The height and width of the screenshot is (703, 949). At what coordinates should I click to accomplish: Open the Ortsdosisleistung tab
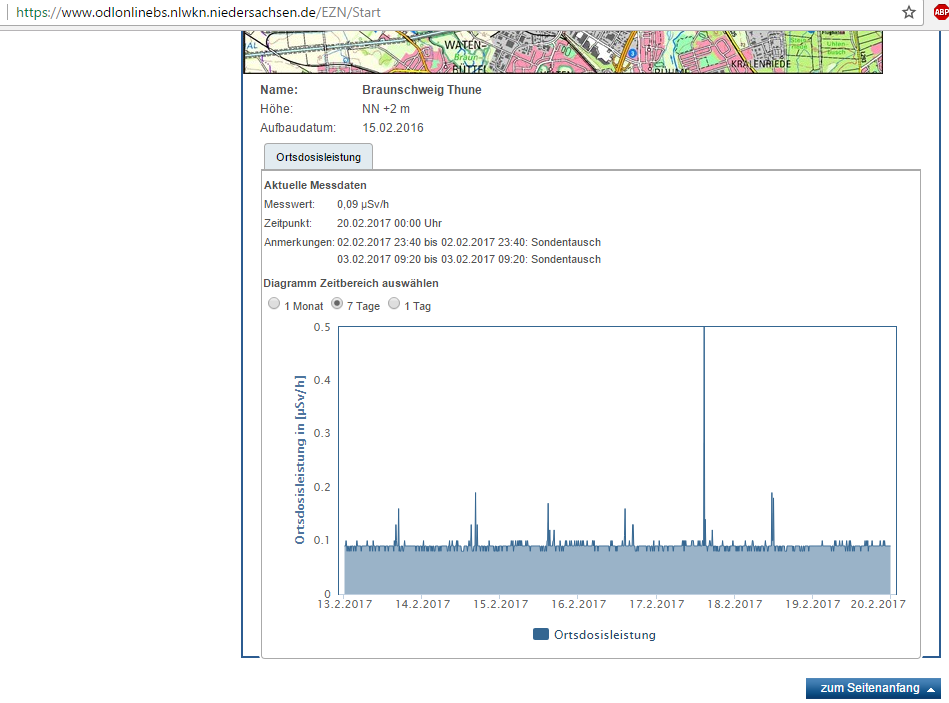pyautogui.click(x=318, y=157)
